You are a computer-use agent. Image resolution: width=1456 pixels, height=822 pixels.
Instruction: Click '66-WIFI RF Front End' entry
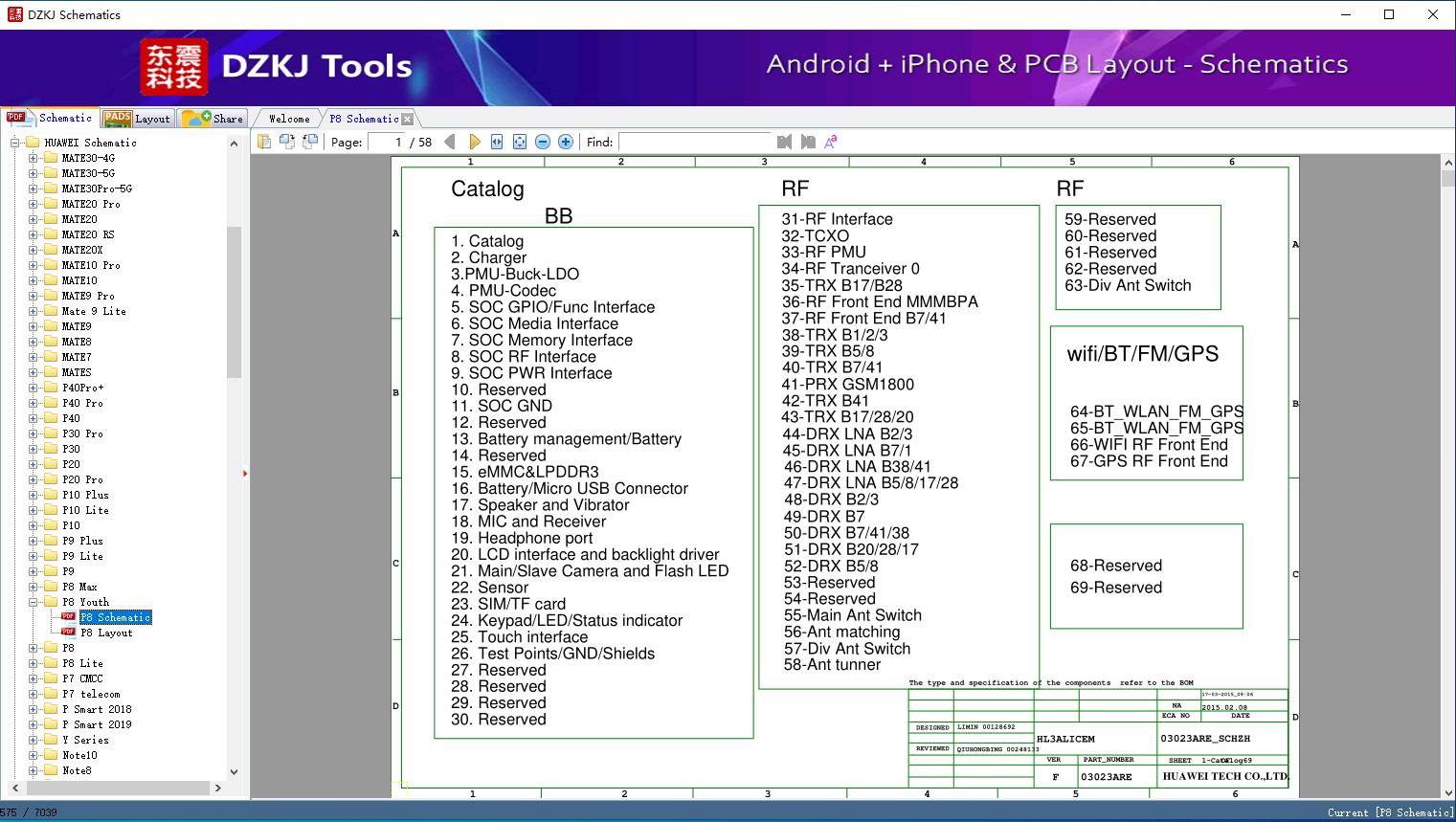coord(1149,445)
